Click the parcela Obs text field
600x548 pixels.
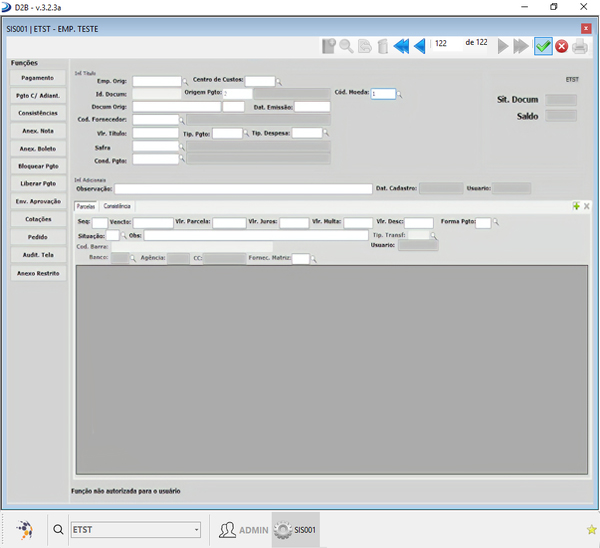(256, 235)
